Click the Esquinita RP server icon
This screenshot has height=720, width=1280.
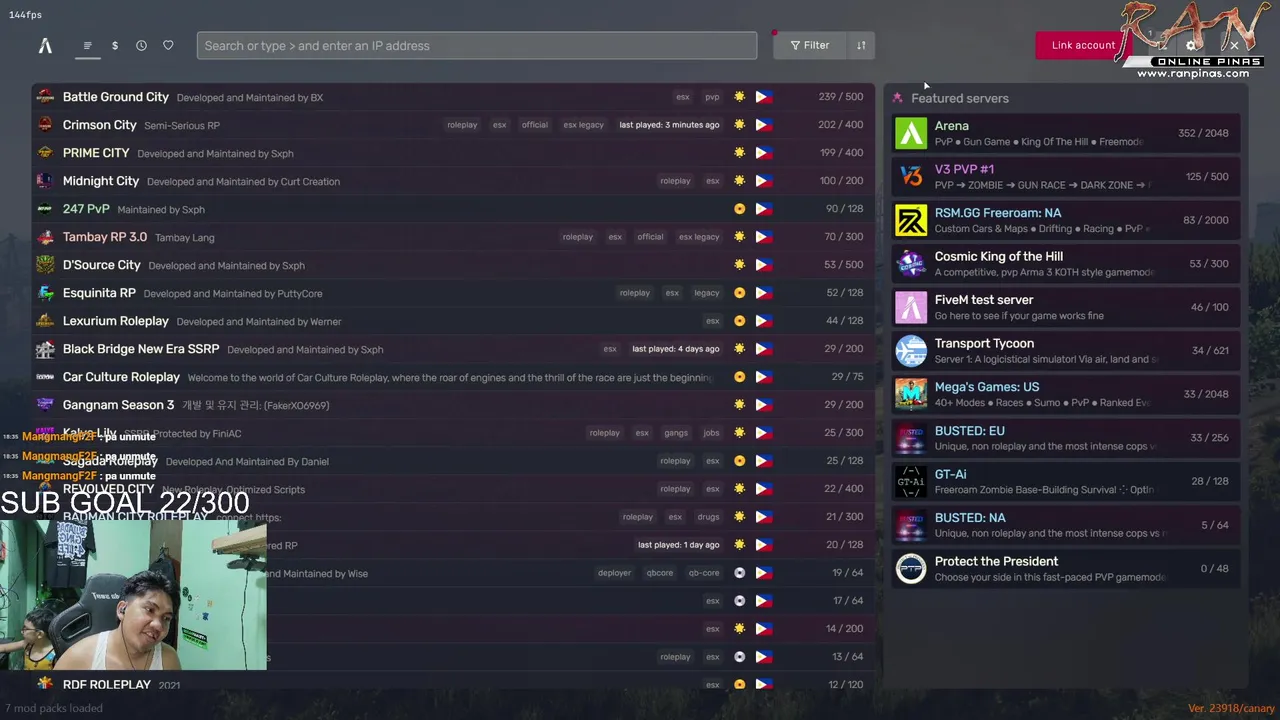coord(45,293)
